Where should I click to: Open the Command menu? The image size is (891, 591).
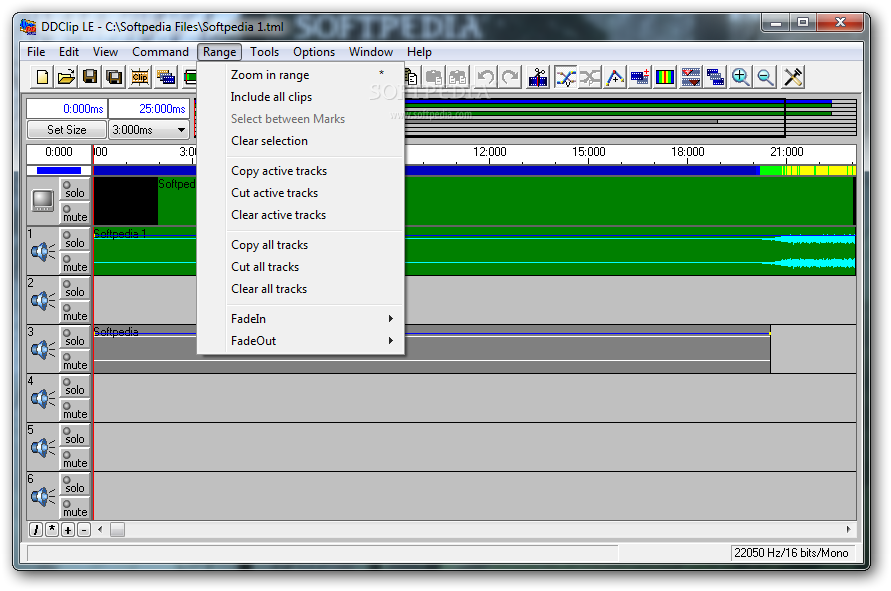pos(160,52)
